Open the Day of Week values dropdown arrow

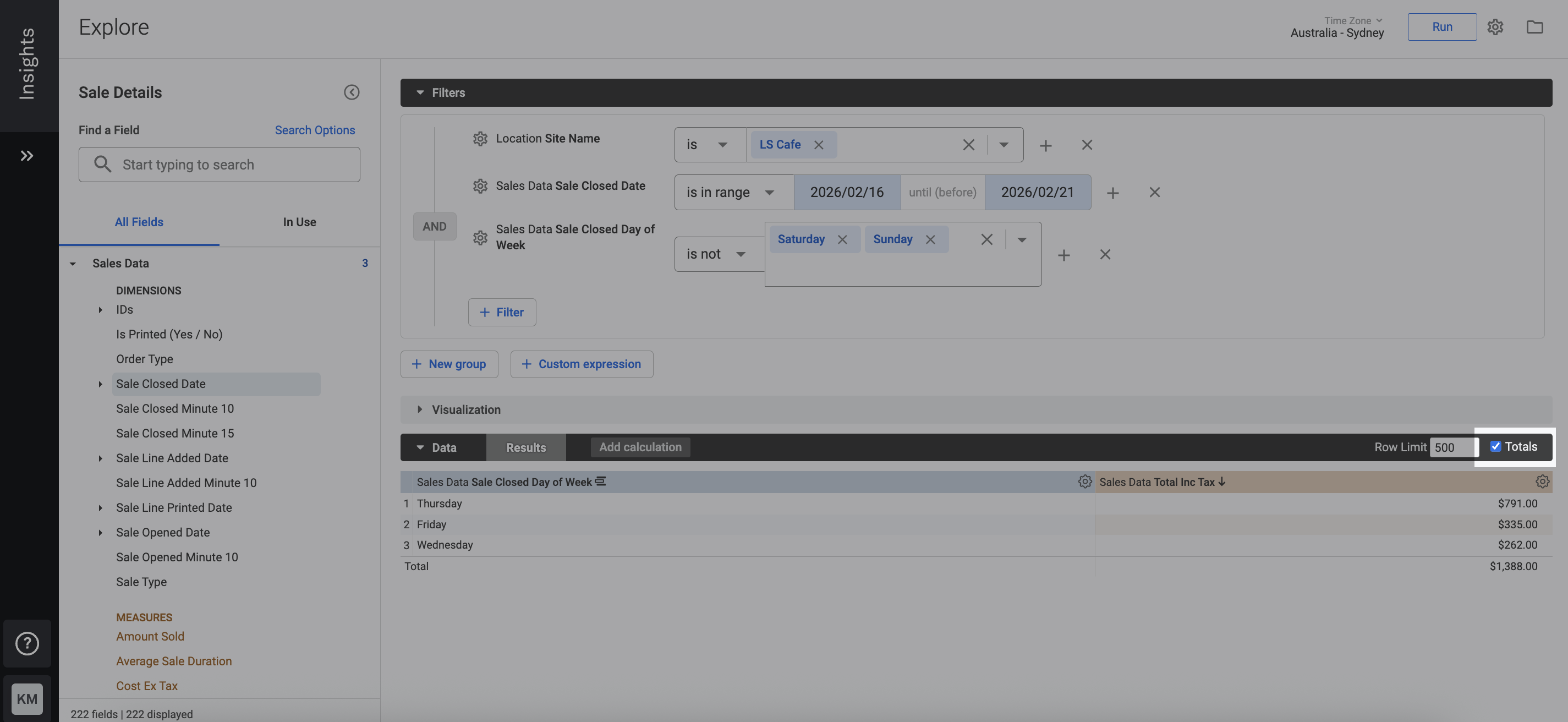pos(1022,240)
